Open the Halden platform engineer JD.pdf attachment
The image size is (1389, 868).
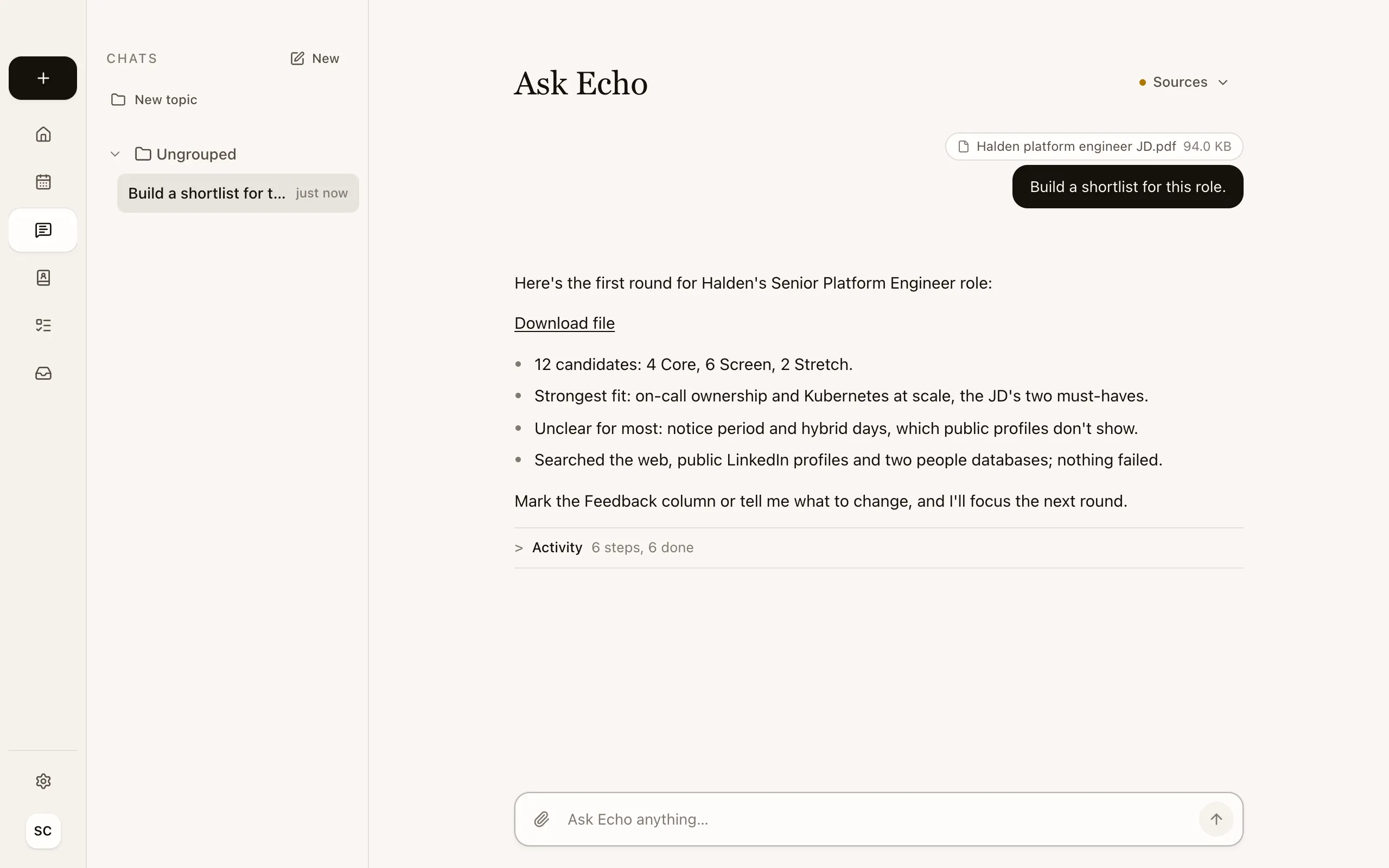click(x=1094, y=146)
